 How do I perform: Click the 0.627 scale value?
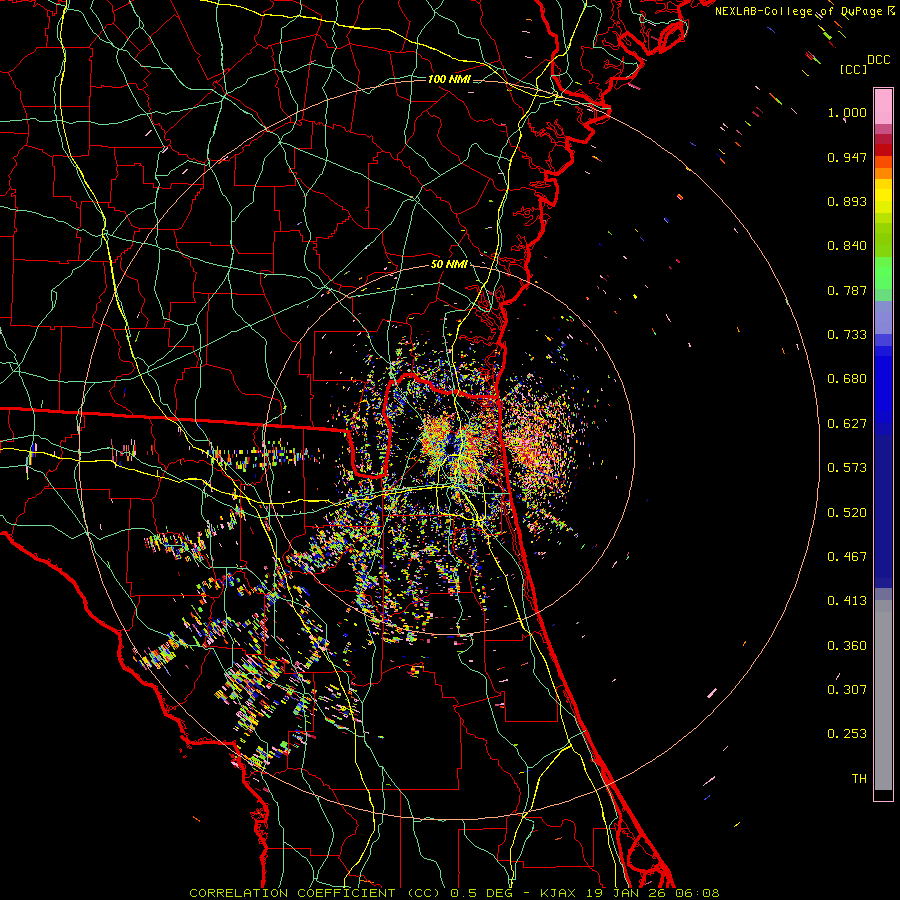(x=847, y=424)
